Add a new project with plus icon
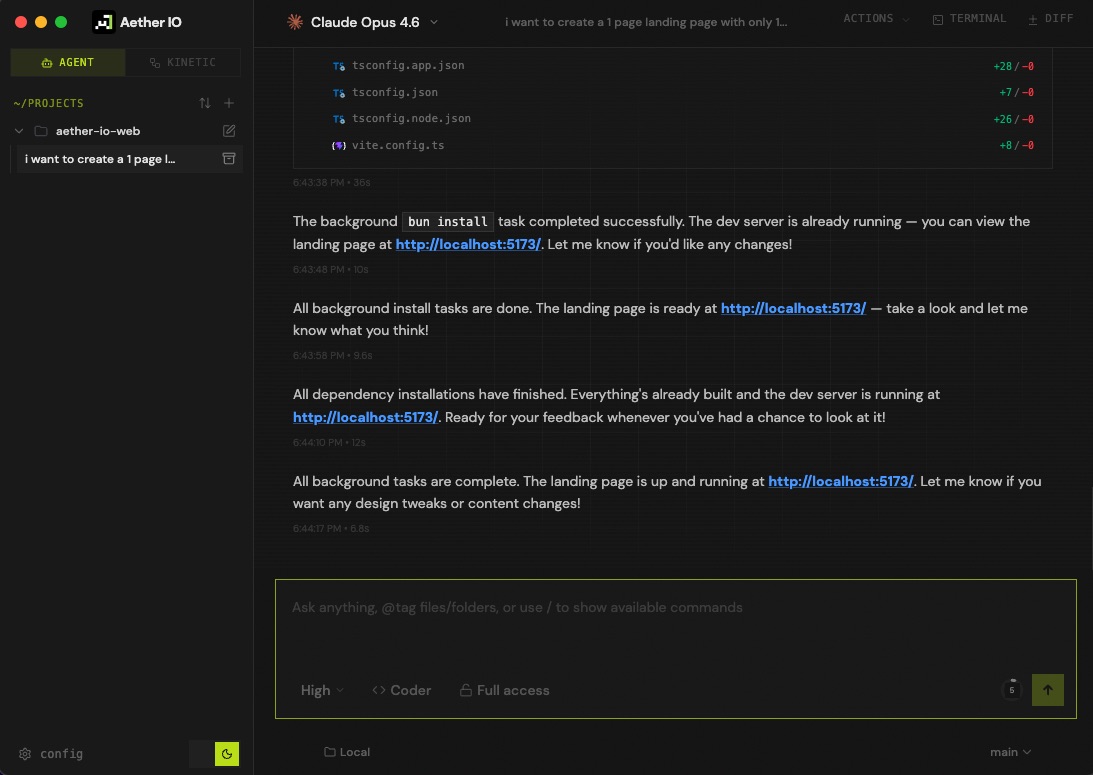1093x775 pixels. (x=229, y=103)
